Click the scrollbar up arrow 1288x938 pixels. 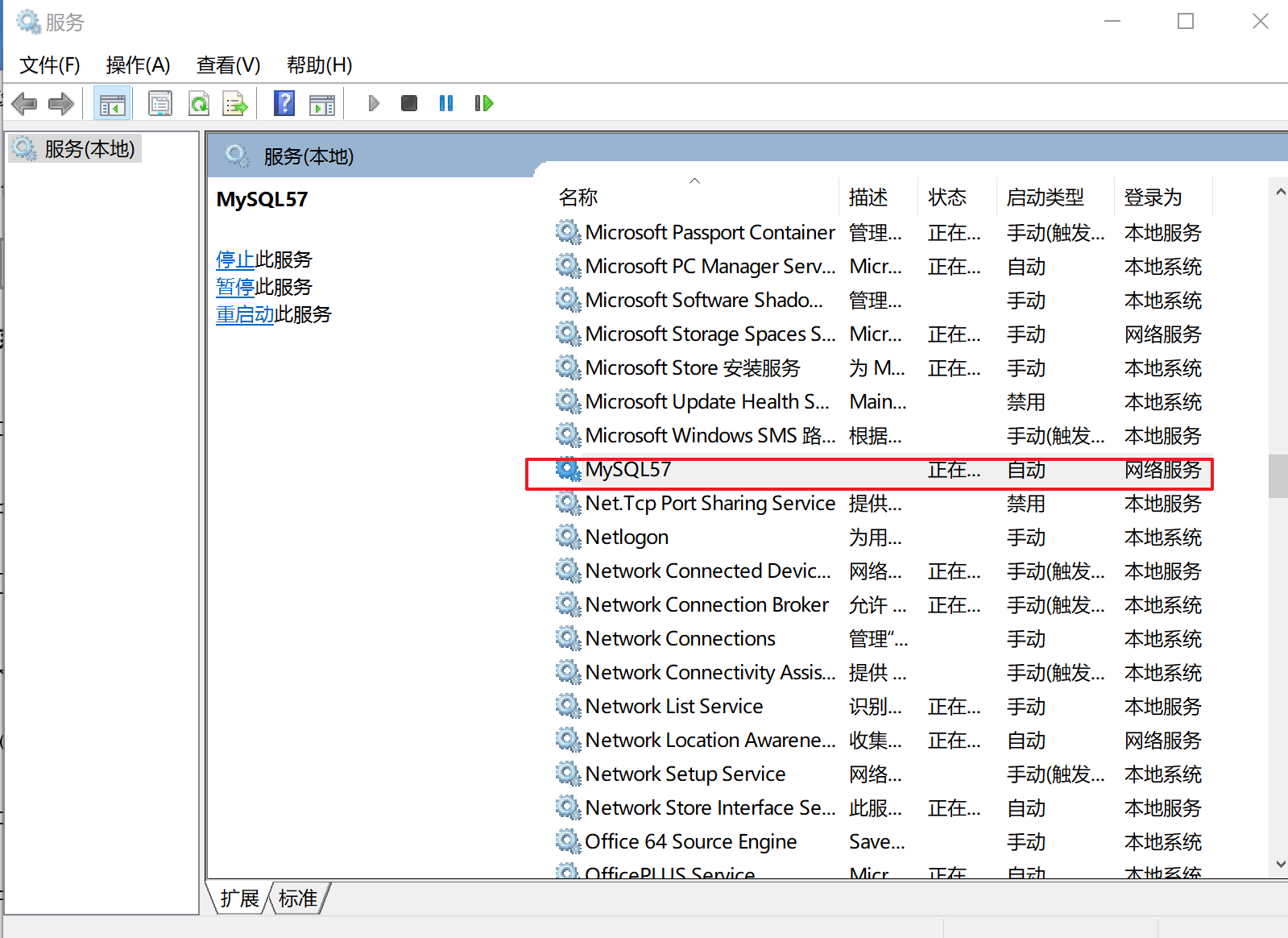pos(1280,192)
